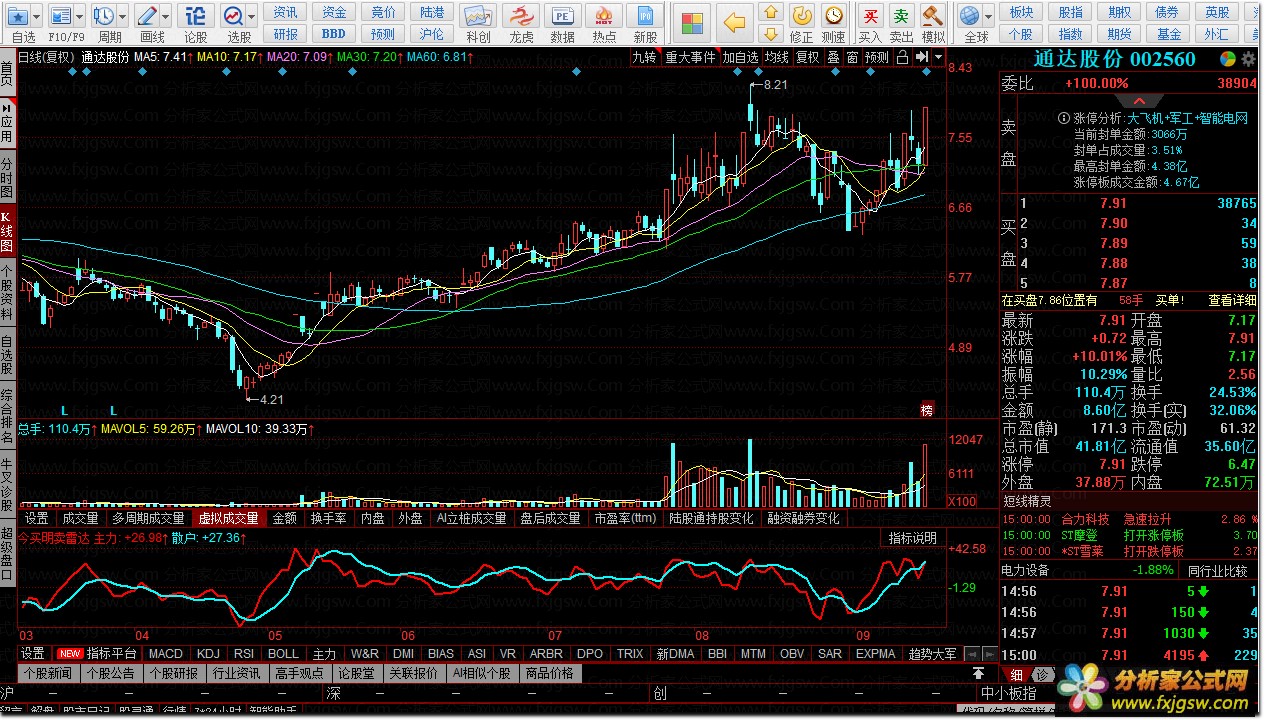The width and height of the screenshot is (1265, 720).
Task: Open the 全球 globe icon
Action: pyautogui.click(x=969, y=16)
